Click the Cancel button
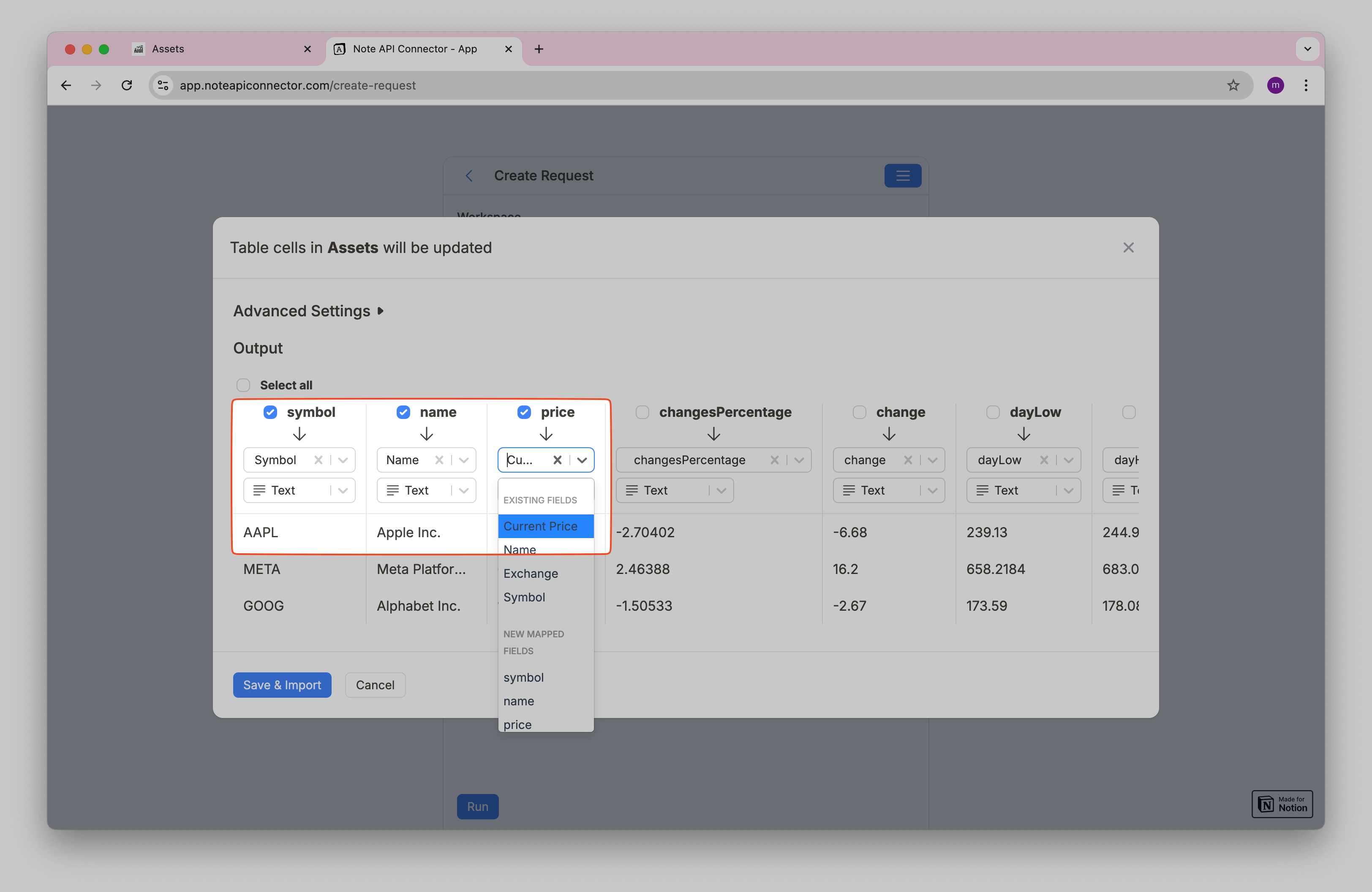The width and height of the screenshot is (1372, 892). click(376, 685)
